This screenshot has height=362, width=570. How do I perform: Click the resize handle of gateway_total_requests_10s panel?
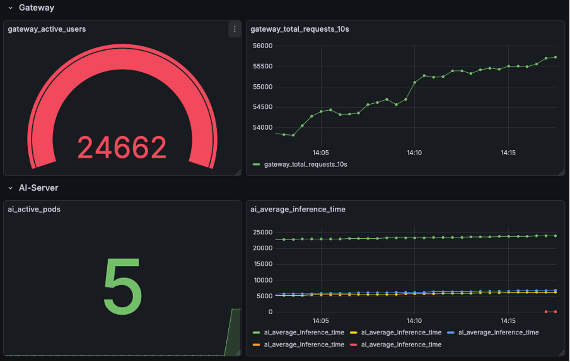coord(562,173)
